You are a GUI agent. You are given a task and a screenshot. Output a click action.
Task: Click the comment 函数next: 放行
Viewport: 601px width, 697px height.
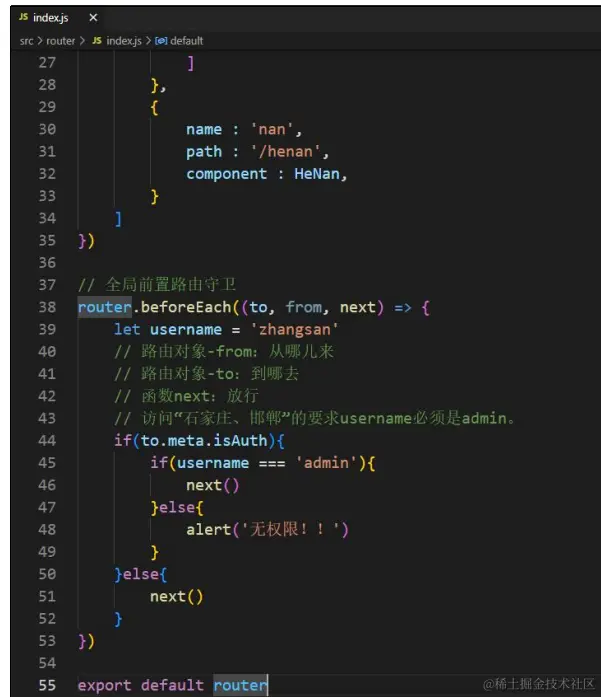point(186,396)
